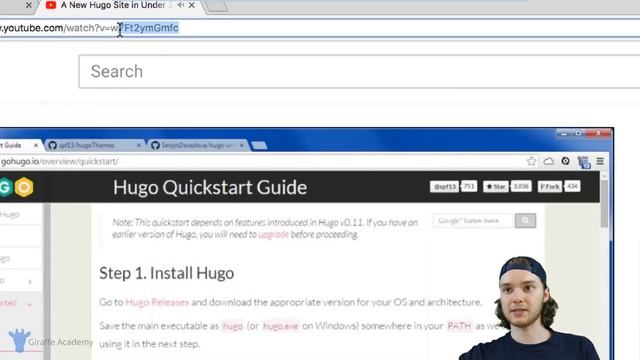Click the 'hugo.exe' code text
This screenshot has height=360, width=640.
280,326
